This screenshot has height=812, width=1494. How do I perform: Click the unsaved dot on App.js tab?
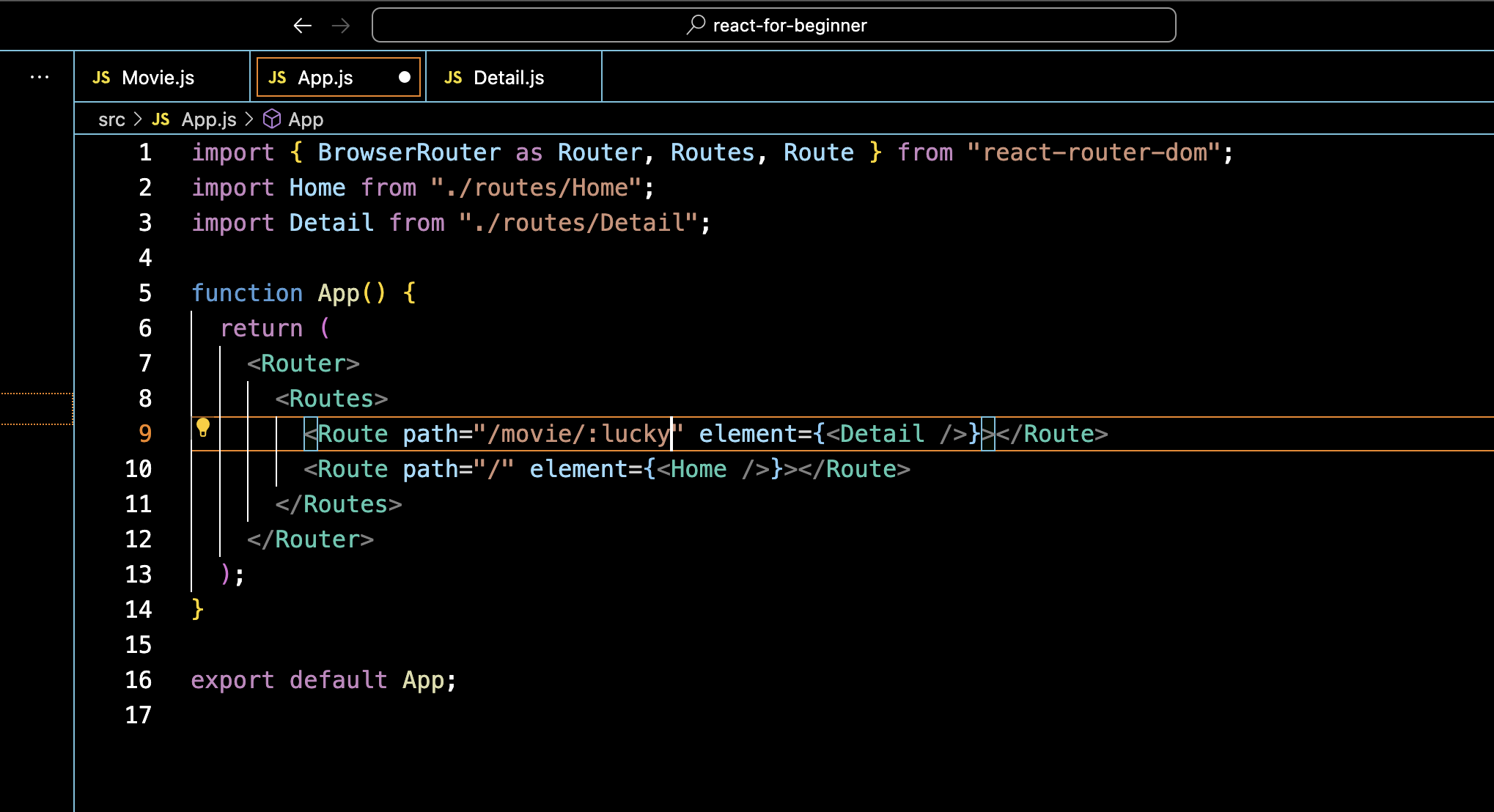(404, 77)
